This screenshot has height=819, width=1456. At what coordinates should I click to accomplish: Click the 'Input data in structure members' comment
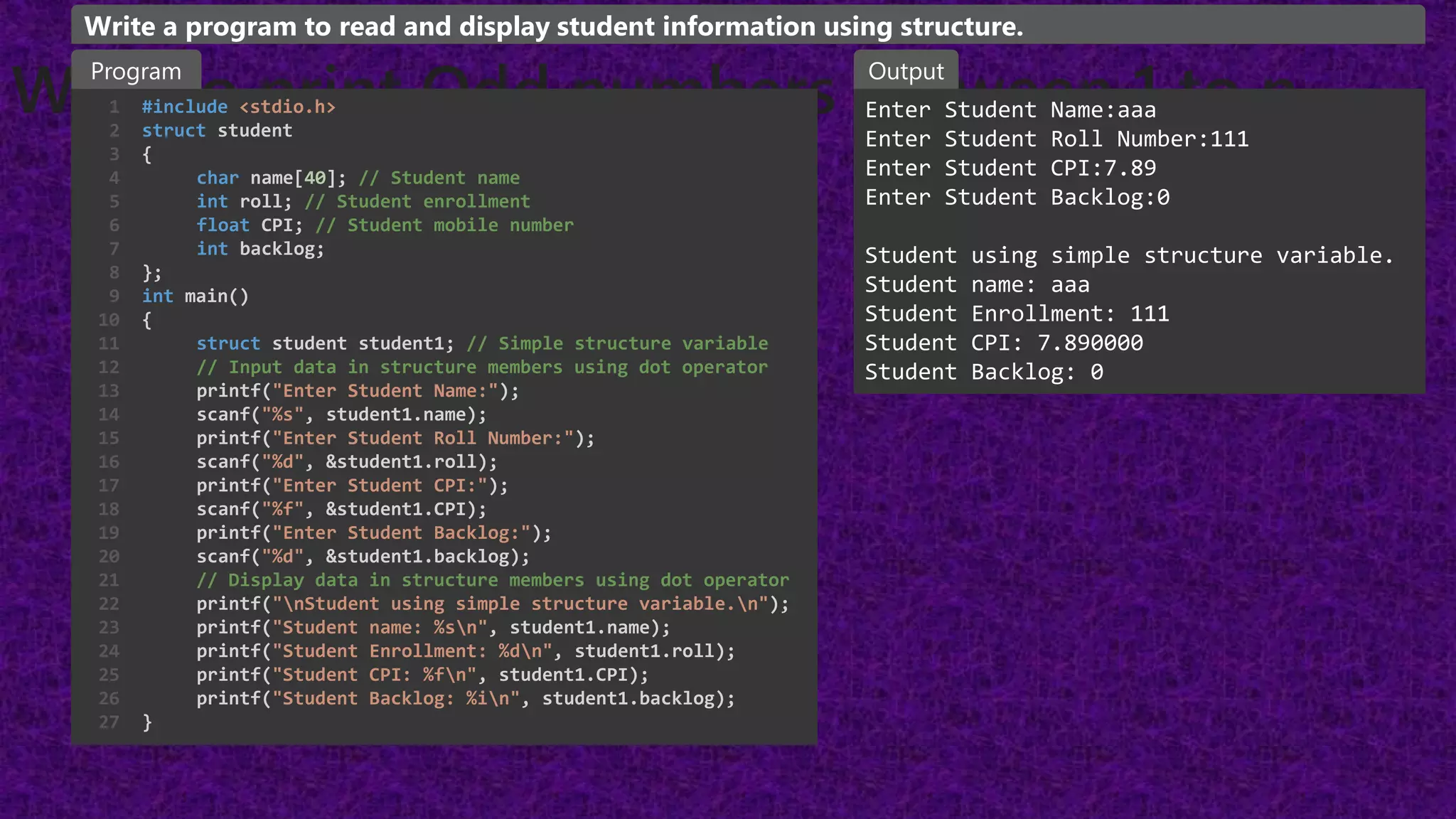tap(482, 367)
